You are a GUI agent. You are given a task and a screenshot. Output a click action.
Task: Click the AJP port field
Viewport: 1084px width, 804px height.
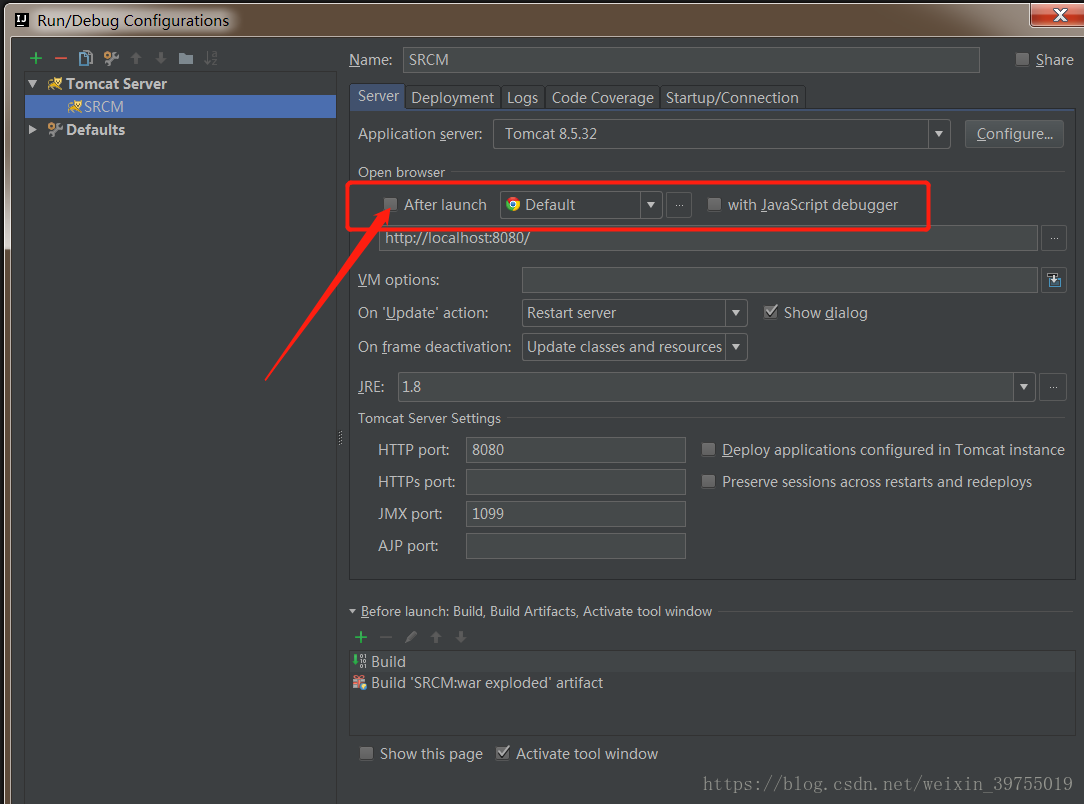tap(576, 546)
